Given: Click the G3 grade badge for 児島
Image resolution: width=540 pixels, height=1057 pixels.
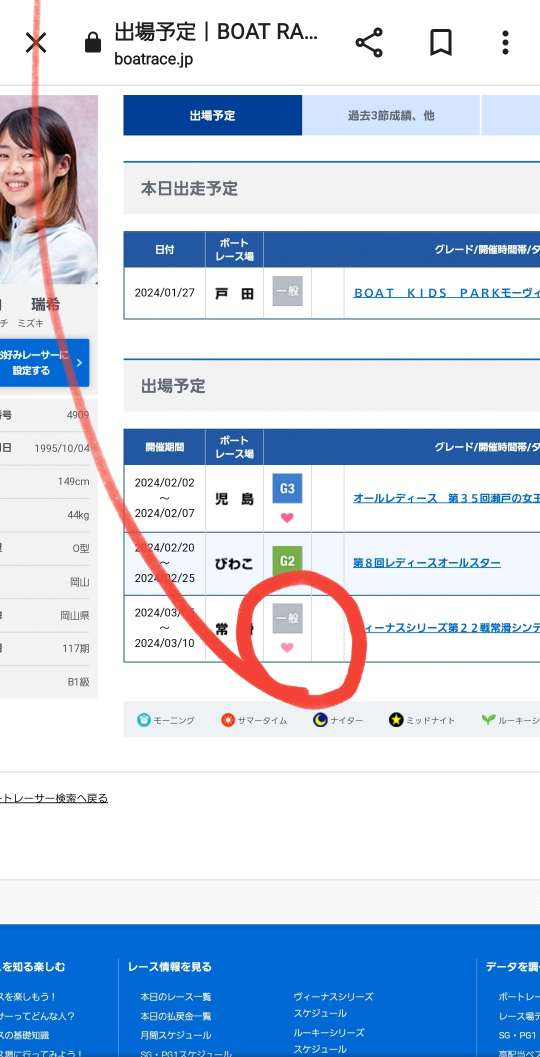Looking at the screenshot, I should pyautogui.click(x=287, y=489).
